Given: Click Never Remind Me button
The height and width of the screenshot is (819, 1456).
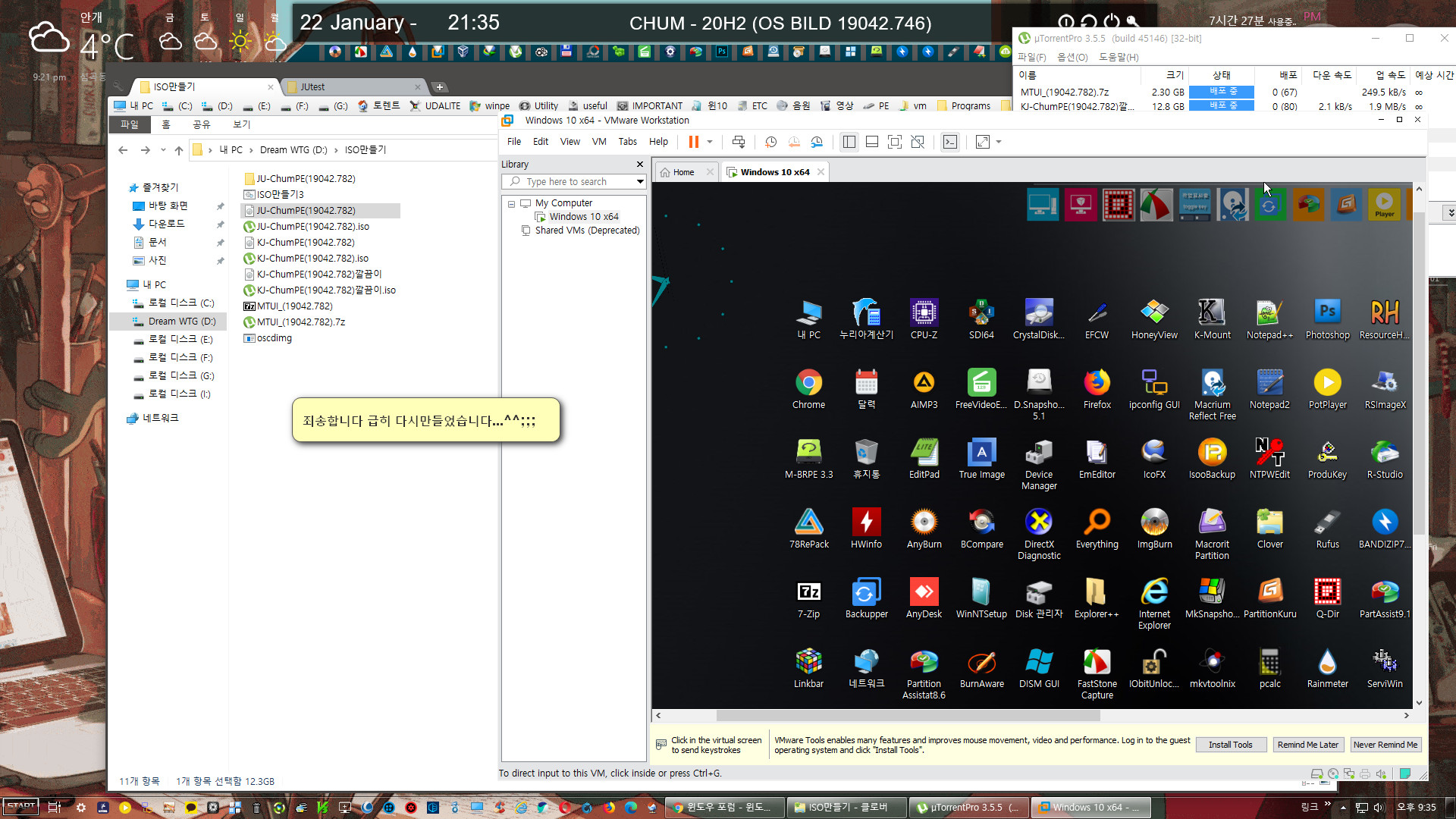Looking at the screenshot, I should [1385, 745].
